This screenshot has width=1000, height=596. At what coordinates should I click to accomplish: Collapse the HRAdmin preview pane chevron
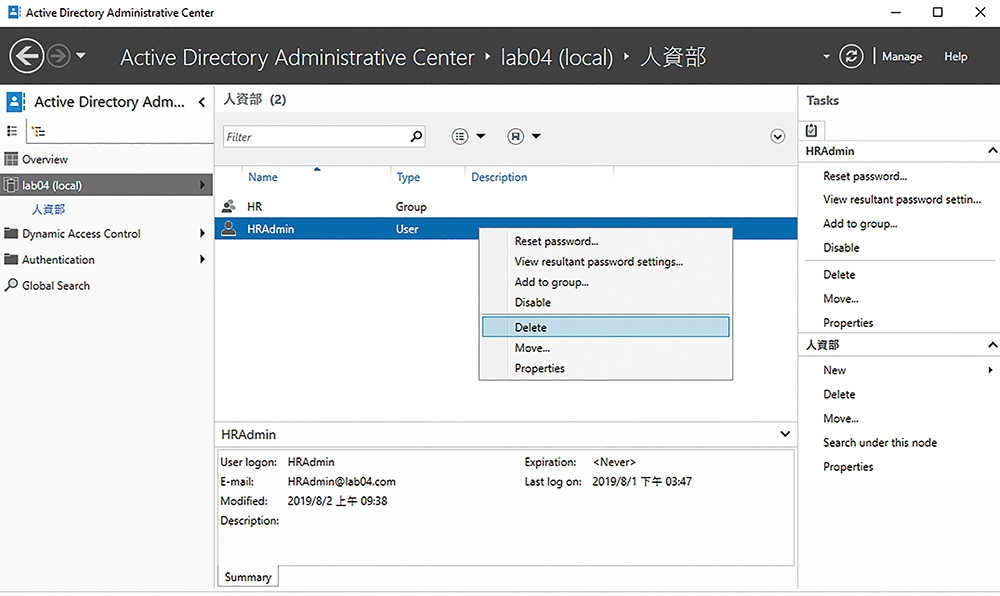[x=785, y=434]
